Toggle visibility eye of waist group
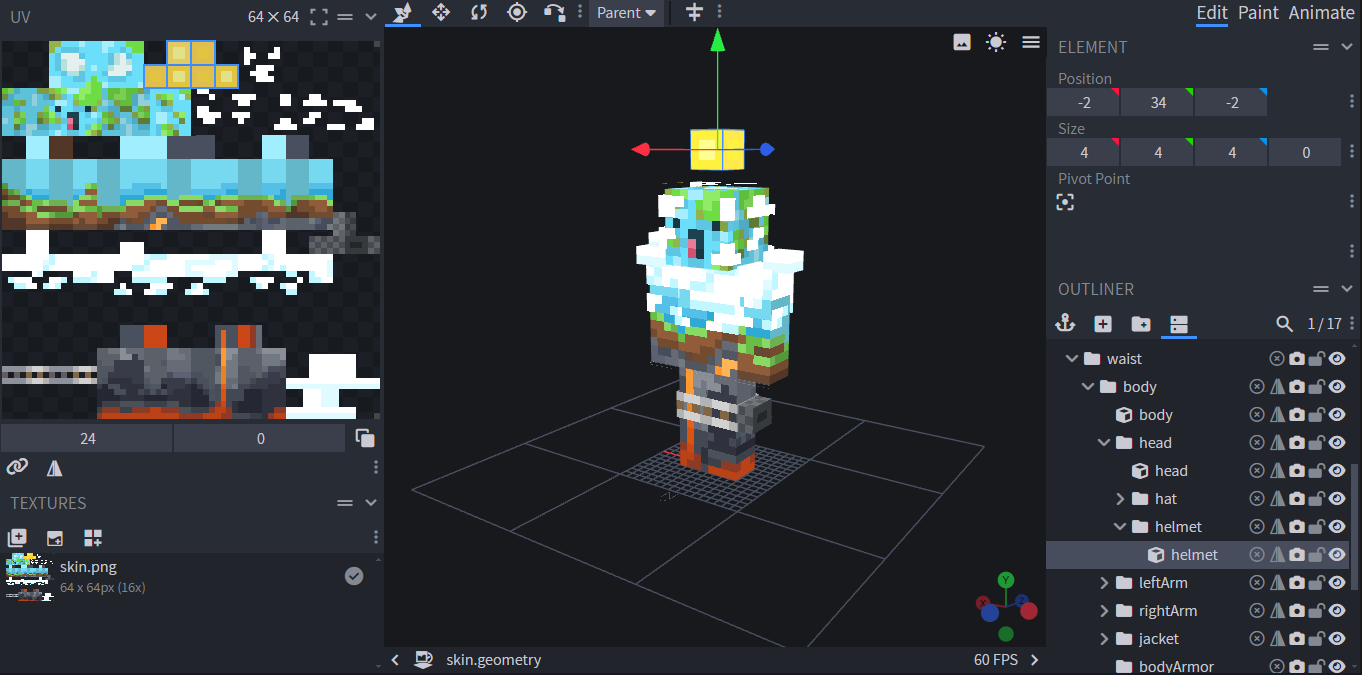1362x675 pixels. [x=1337, y=359]
